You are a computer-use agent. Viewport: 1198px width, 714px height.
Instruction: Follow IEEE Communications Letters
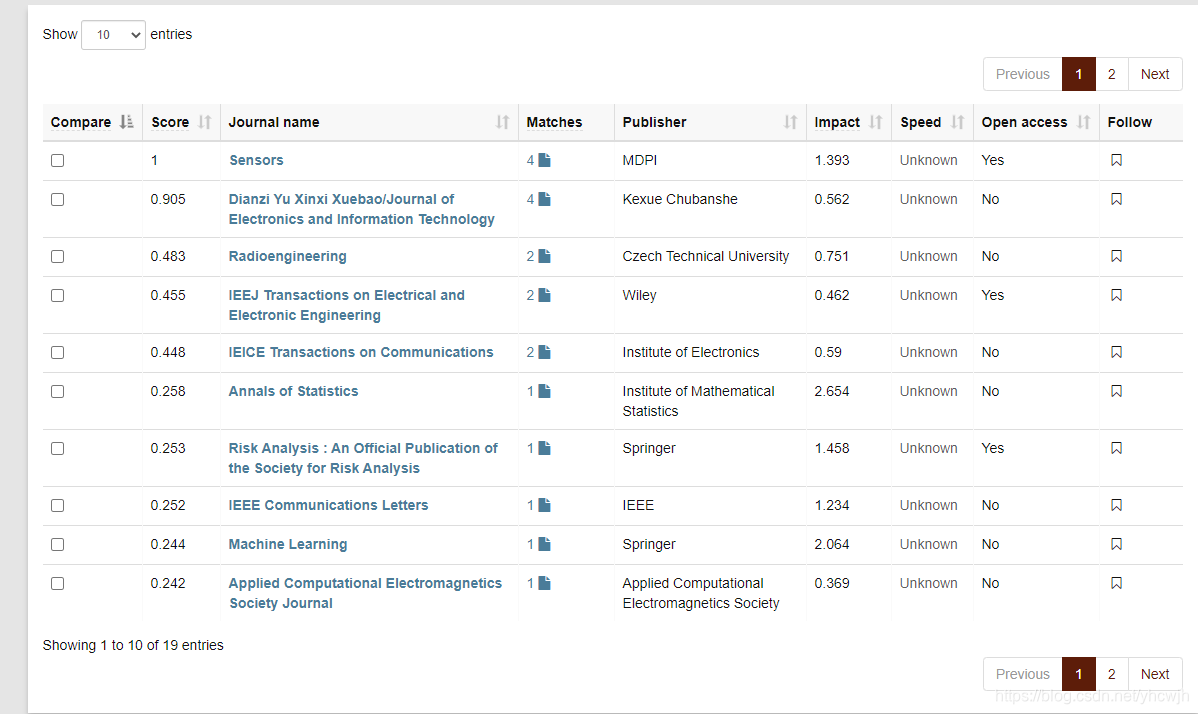click(1116, 506)
